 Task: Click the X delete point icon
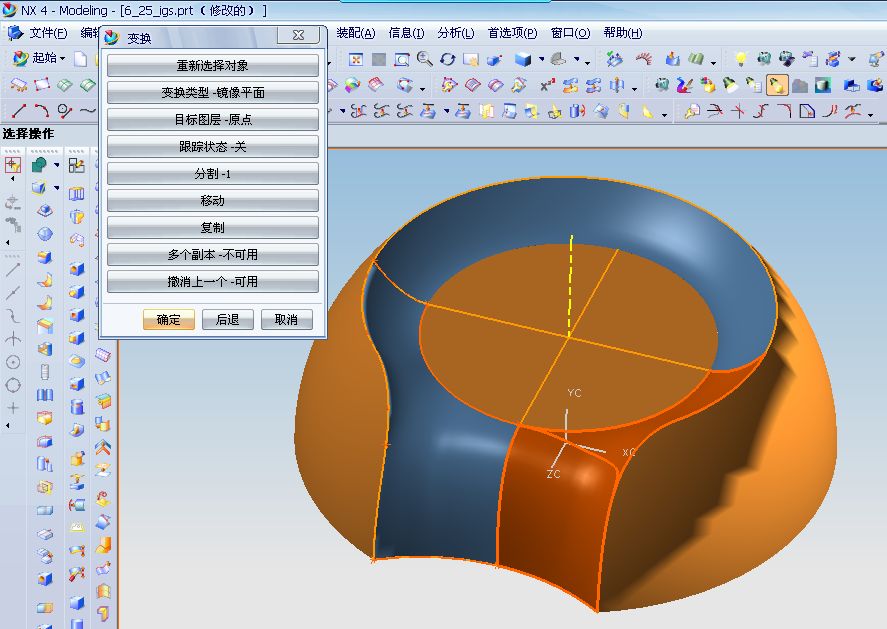coord(546,86)
